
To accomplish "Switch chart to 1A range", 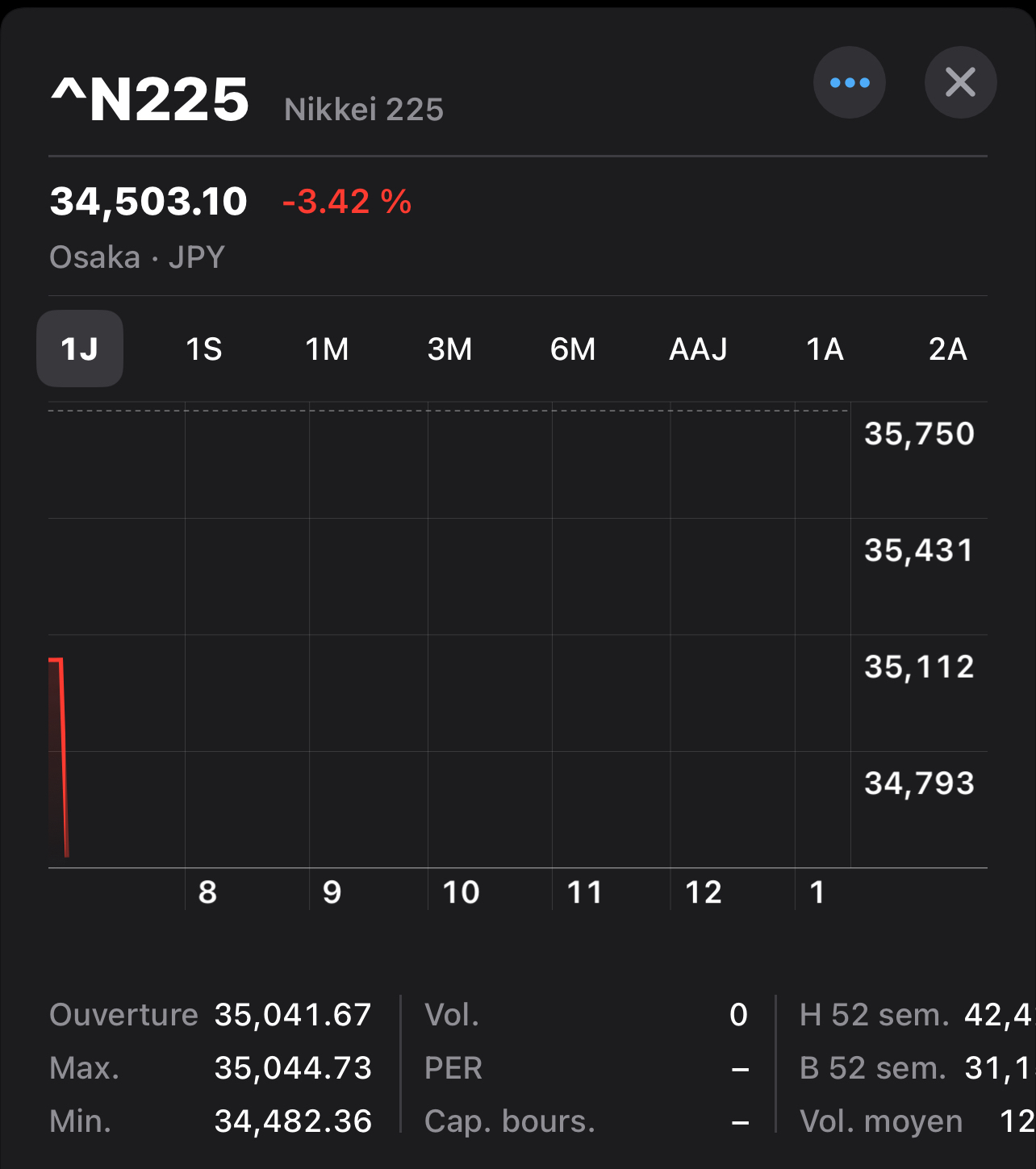I will [x=825, y=349].
